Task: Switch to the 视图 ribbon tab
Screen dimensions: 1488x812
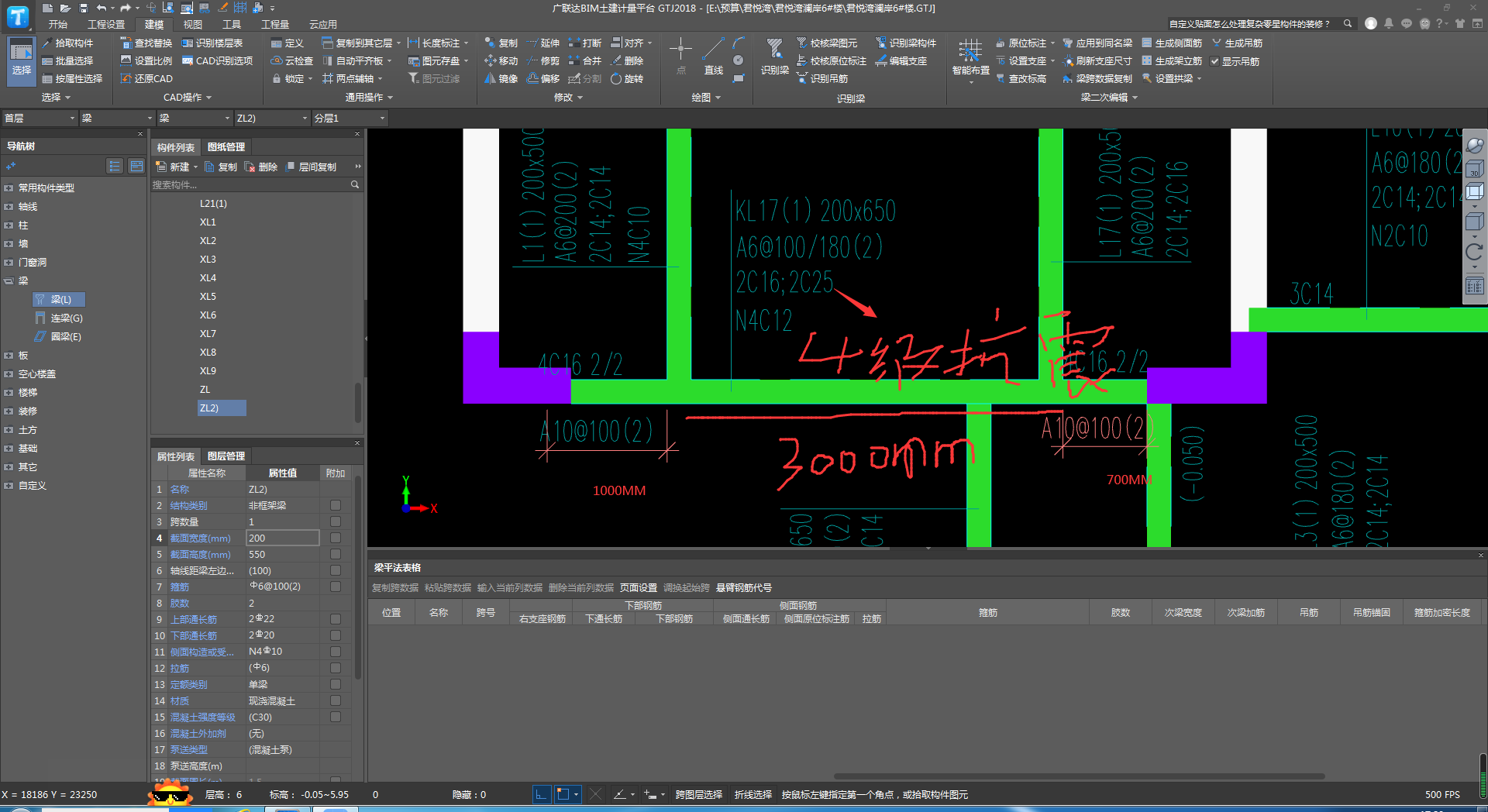Action: (192, 25)
